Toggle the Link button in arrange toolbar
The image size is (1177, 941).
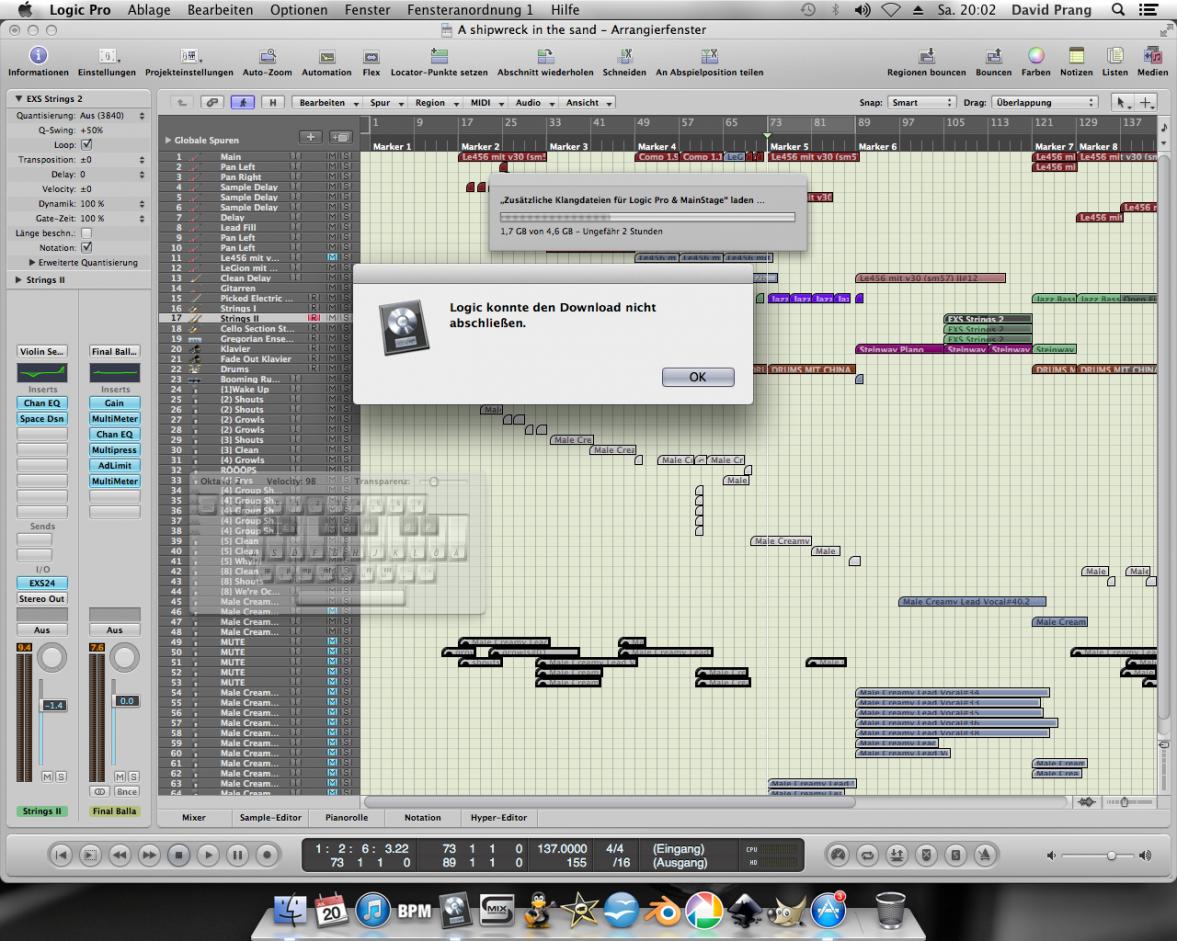212,103
